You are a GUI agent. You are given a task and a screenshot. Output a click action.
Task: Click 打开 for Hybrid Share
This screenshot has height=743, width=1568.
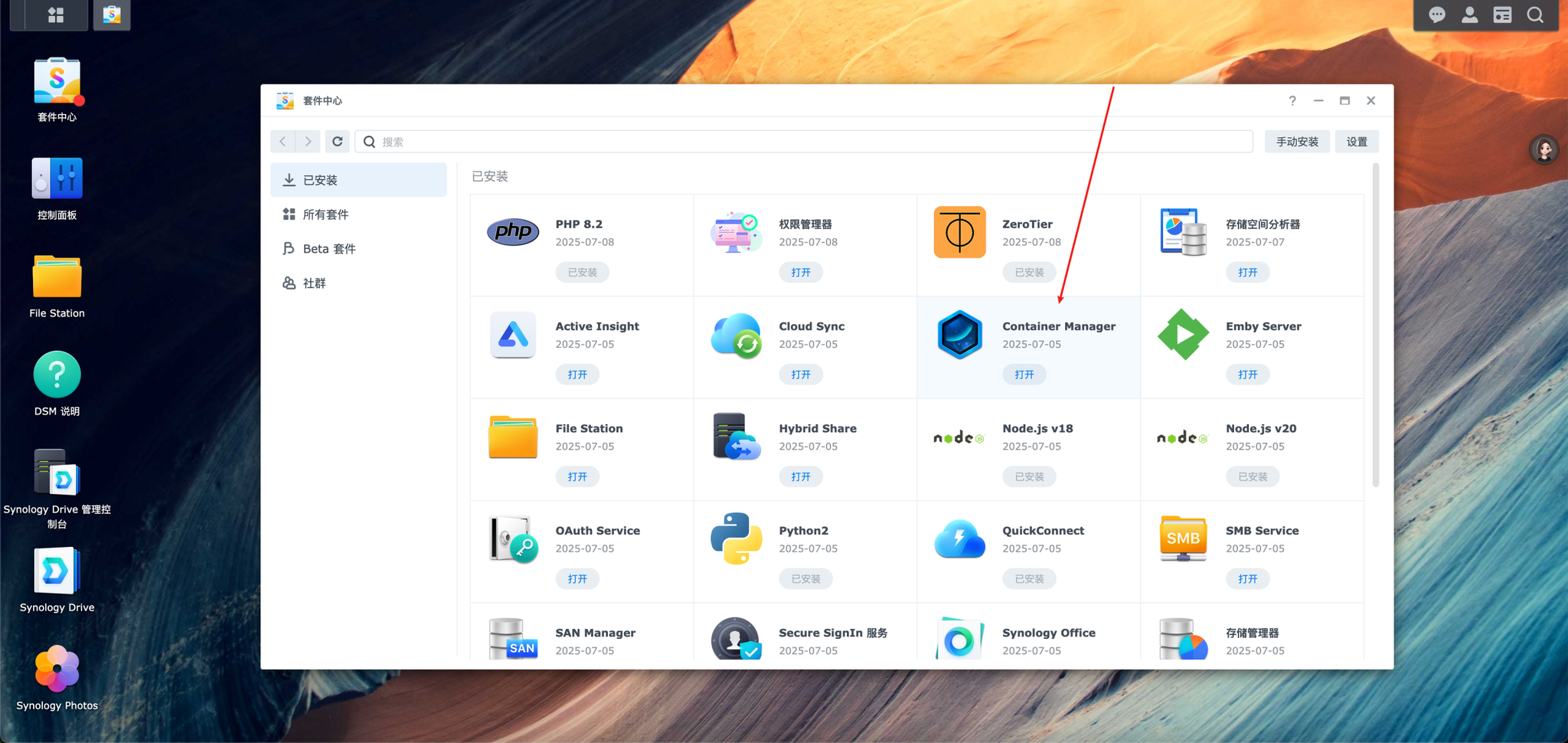point(801,476)
